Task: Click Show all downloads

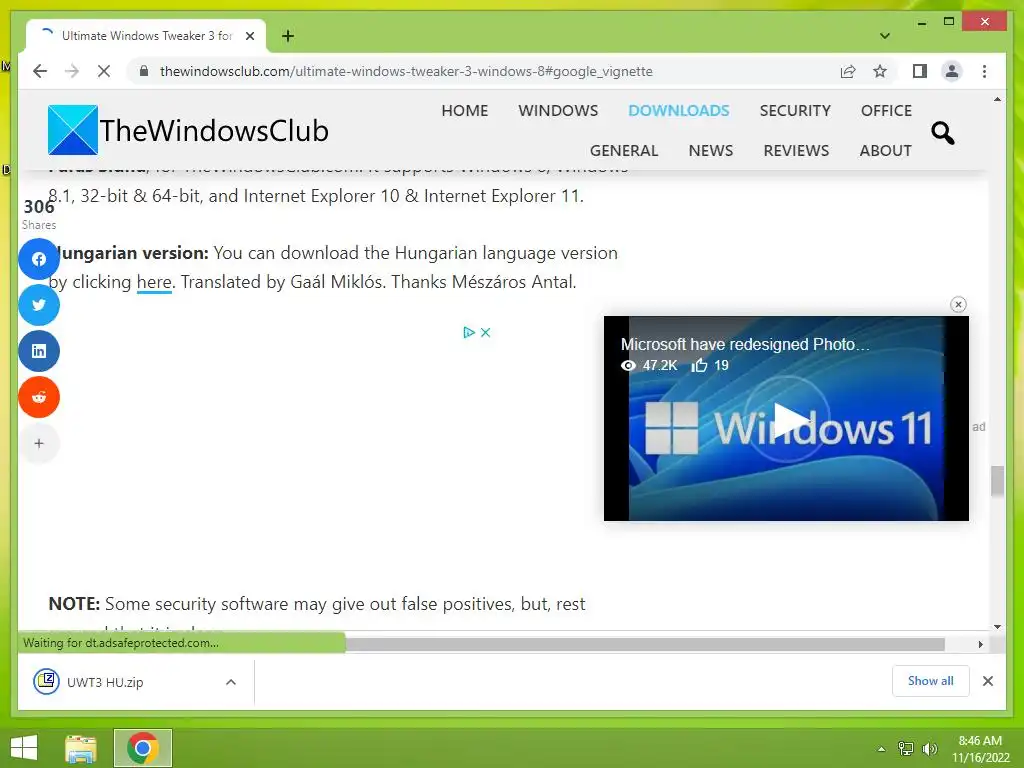Action: click(x=930, y=681)
